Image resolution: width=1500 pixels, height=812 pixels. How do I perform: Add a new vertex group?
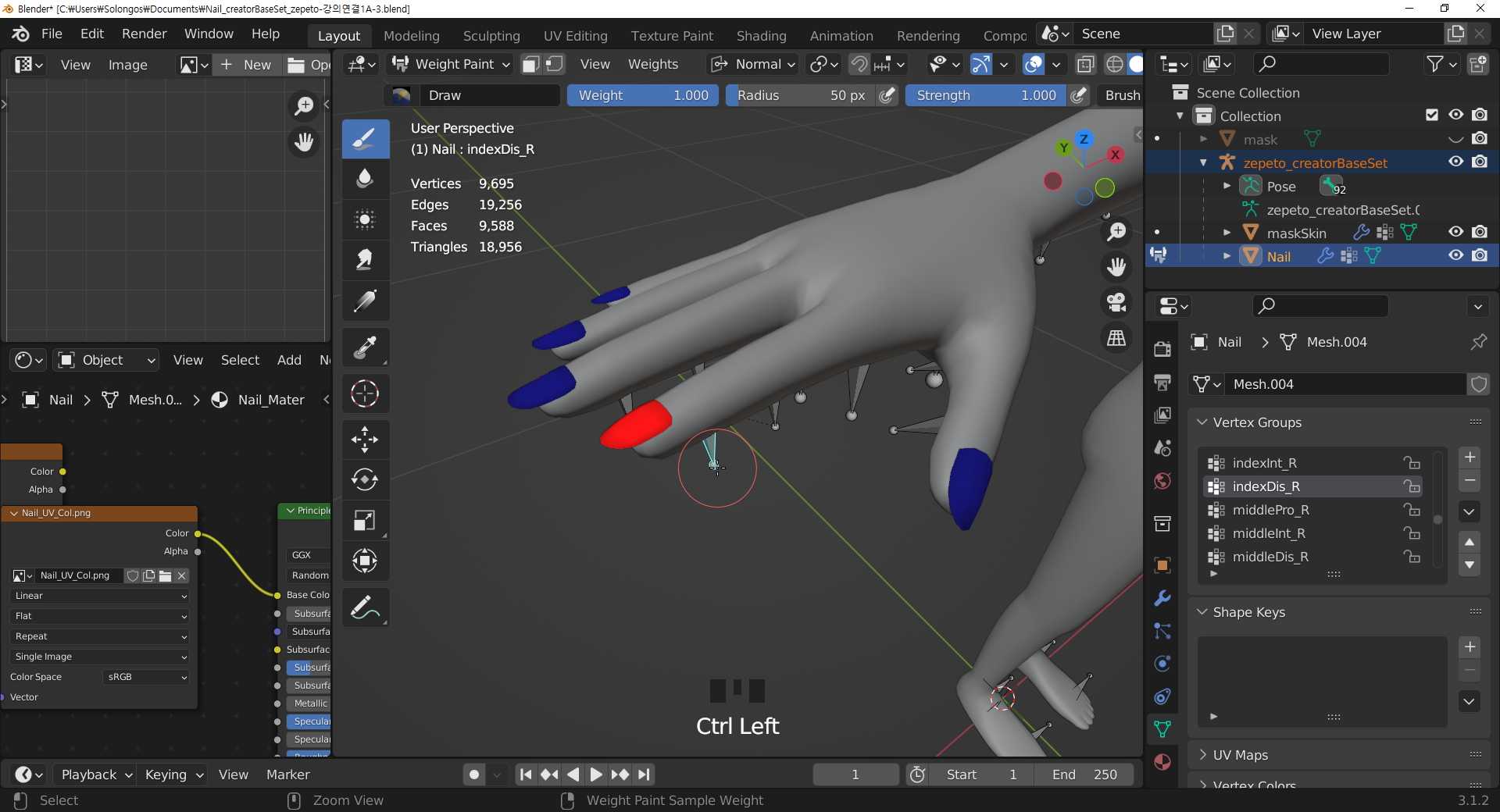tap(1470, 457)
